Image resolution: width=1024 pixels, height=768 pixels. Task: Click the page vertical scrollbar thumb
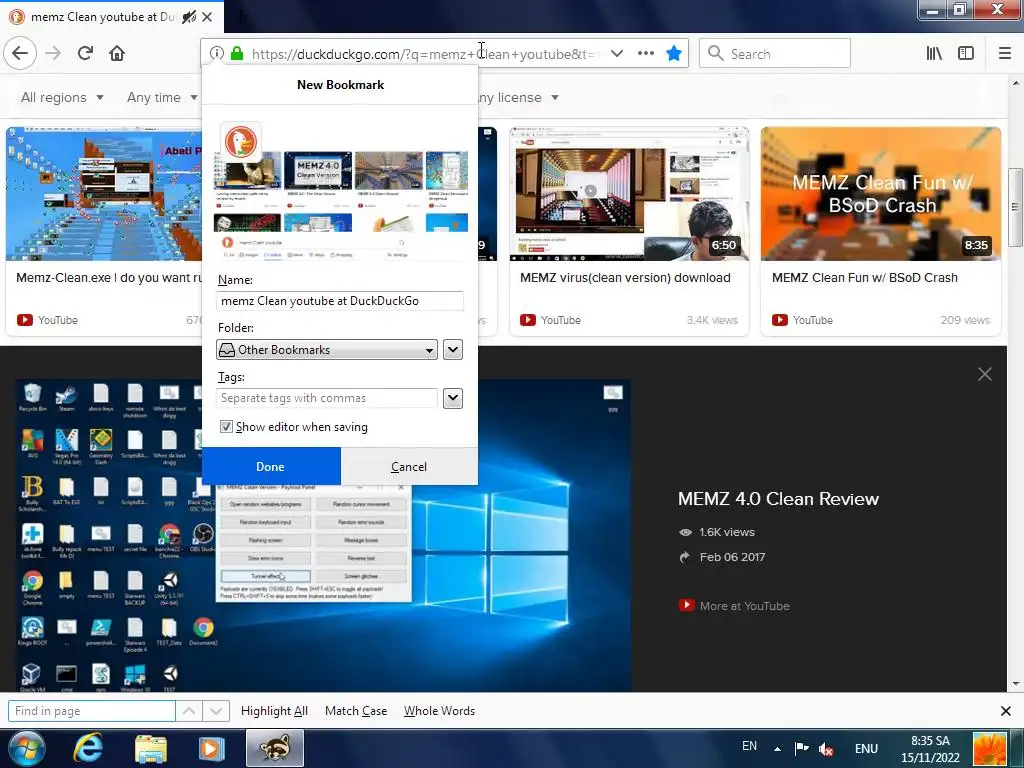click(x=1015, y=208)
